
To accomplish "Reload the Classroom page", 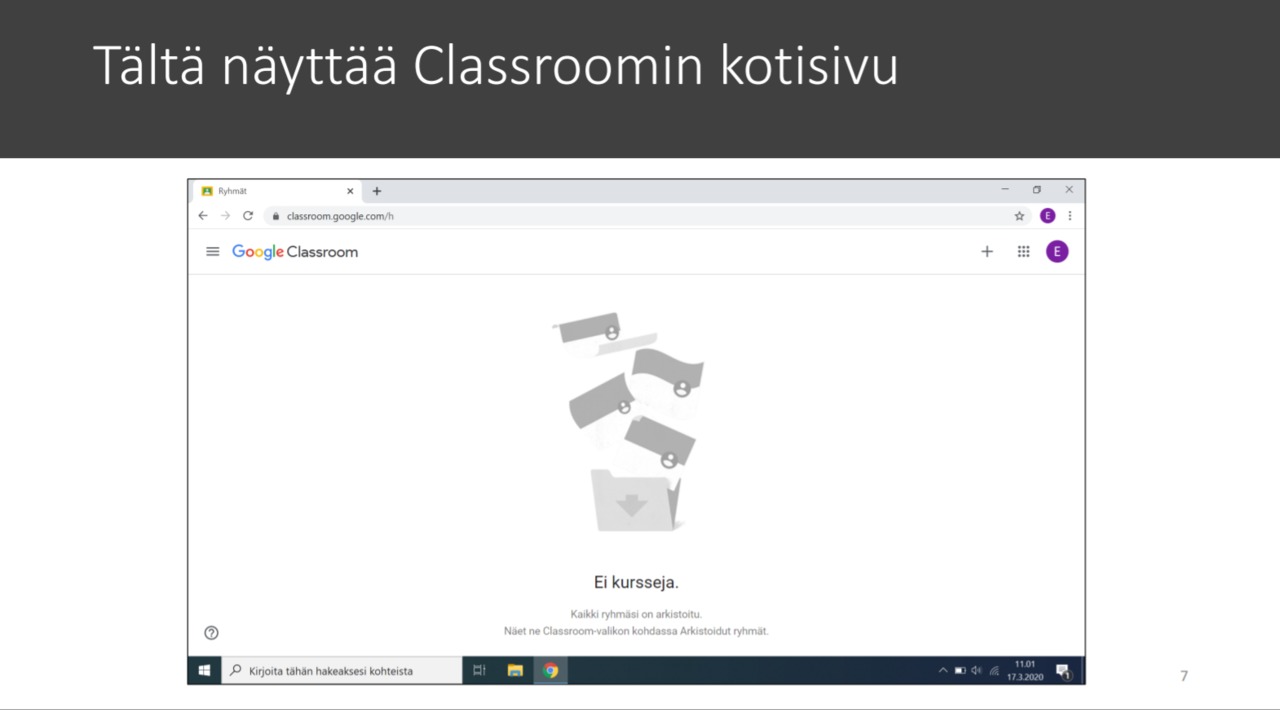I will [248, 215].
